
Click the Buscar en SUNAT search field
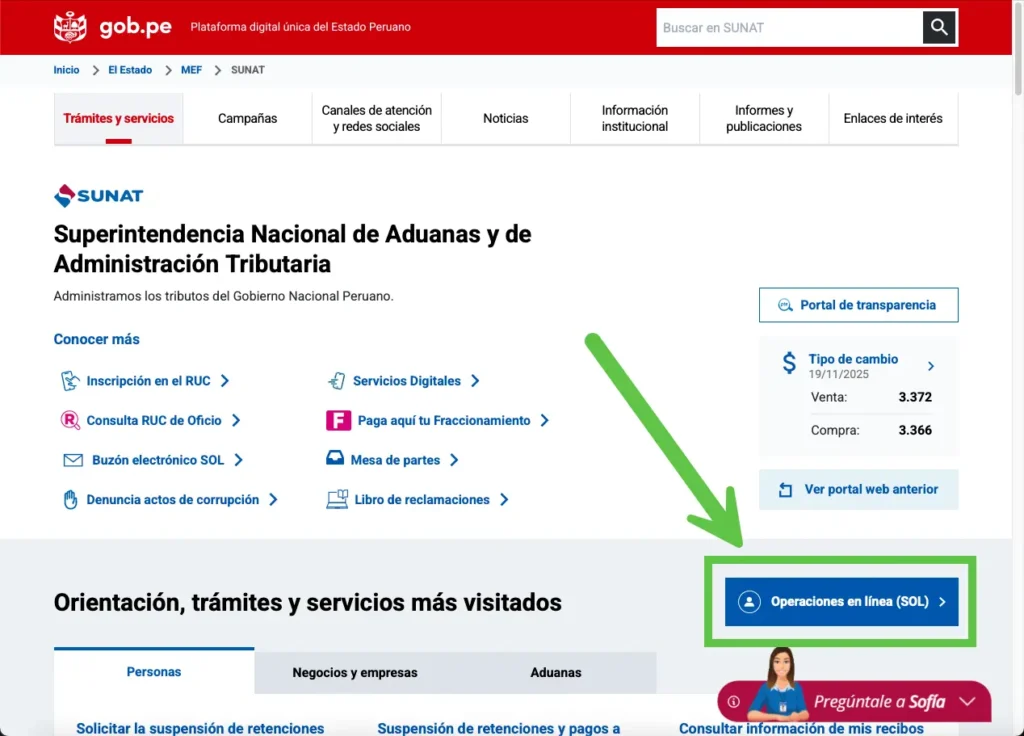tap(788, 28)
